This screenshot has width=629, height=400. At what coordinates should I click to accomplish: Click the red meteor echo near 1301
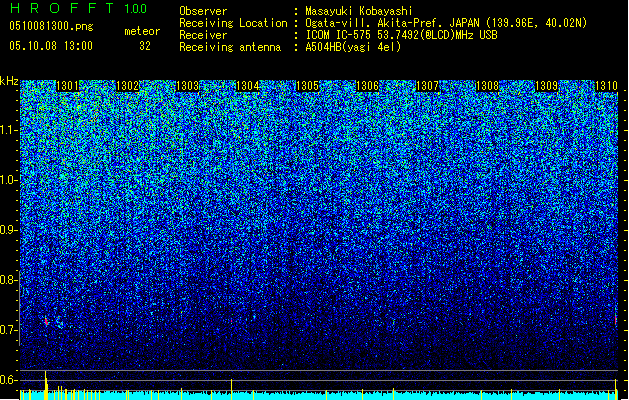point(46,321)
